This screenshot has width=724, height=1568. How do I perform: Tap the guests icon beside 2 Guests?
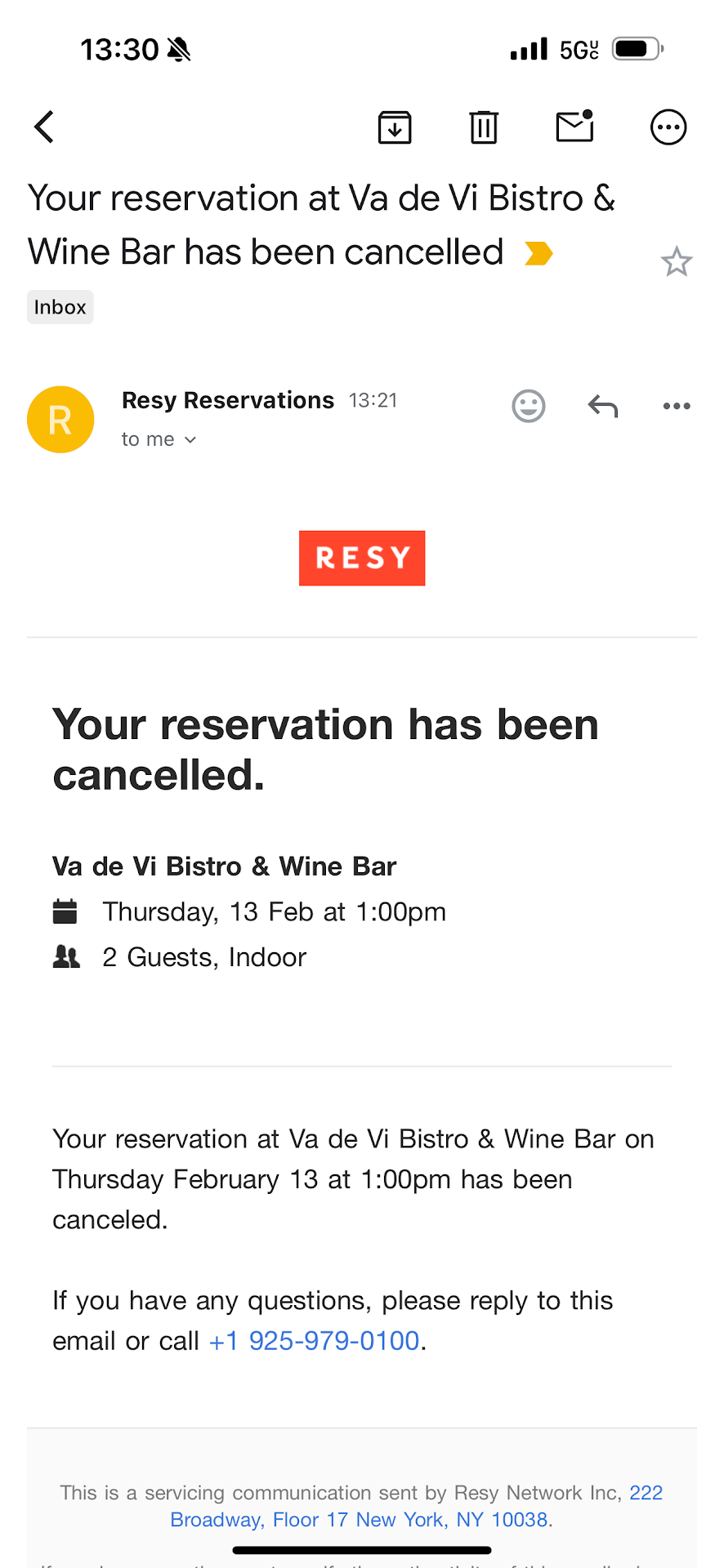click(66, 956)
